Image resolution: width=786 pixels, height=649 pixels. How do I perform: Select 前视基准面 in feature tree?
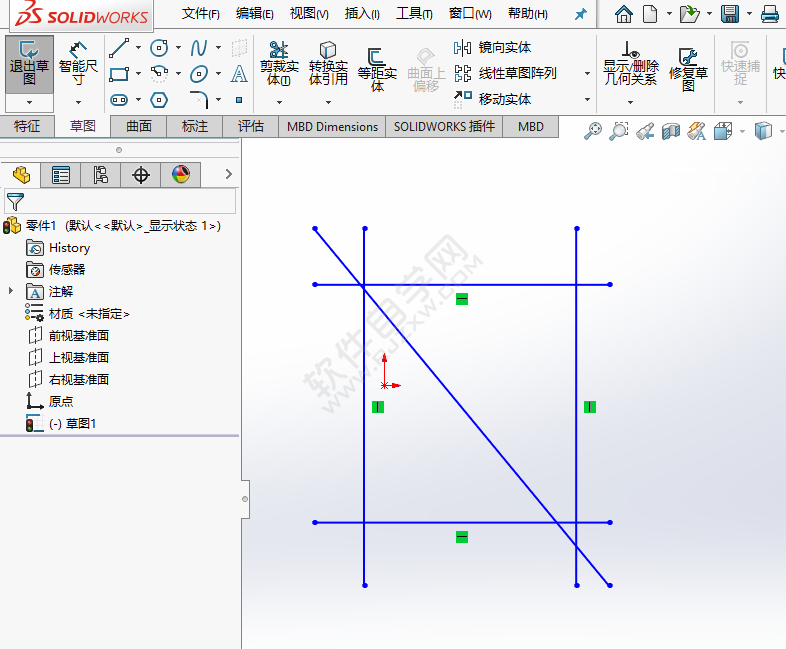[79, 335]
